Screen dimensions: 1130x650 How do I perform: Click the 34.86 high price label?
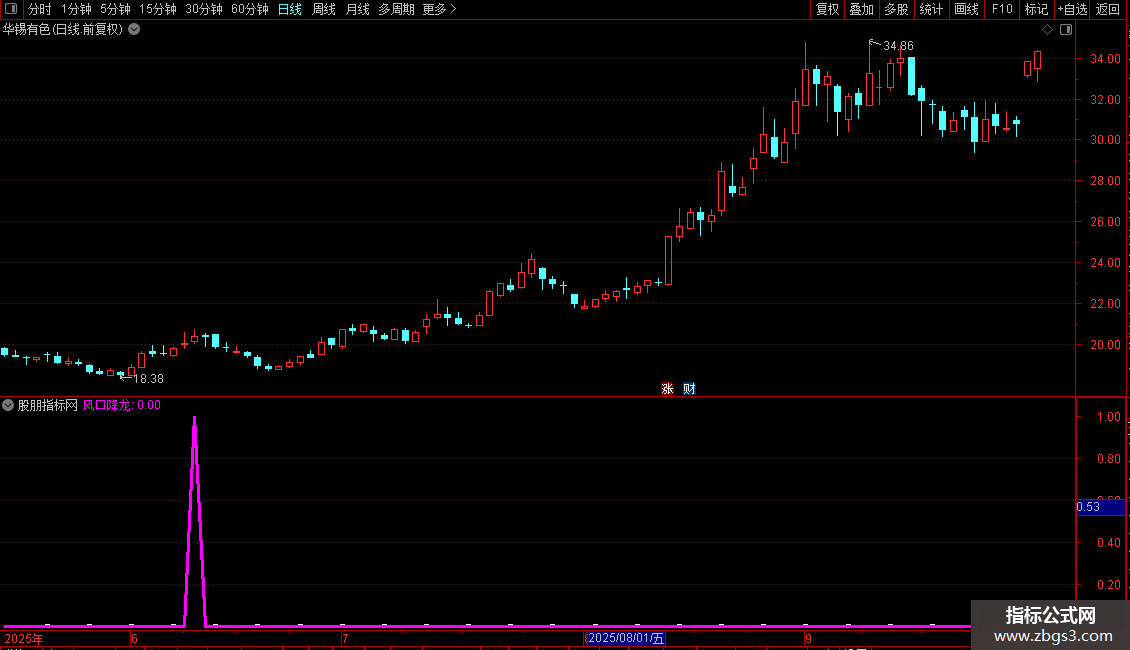click(898, 45)
